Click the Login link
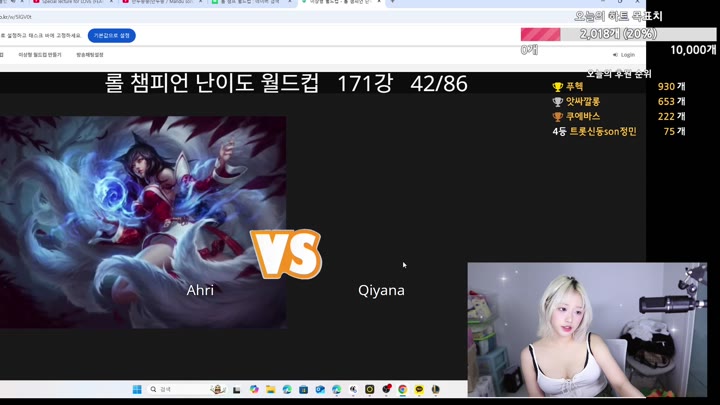Viewport: 720px width, 405px height. pyautogui.click(x=628, y=55)
